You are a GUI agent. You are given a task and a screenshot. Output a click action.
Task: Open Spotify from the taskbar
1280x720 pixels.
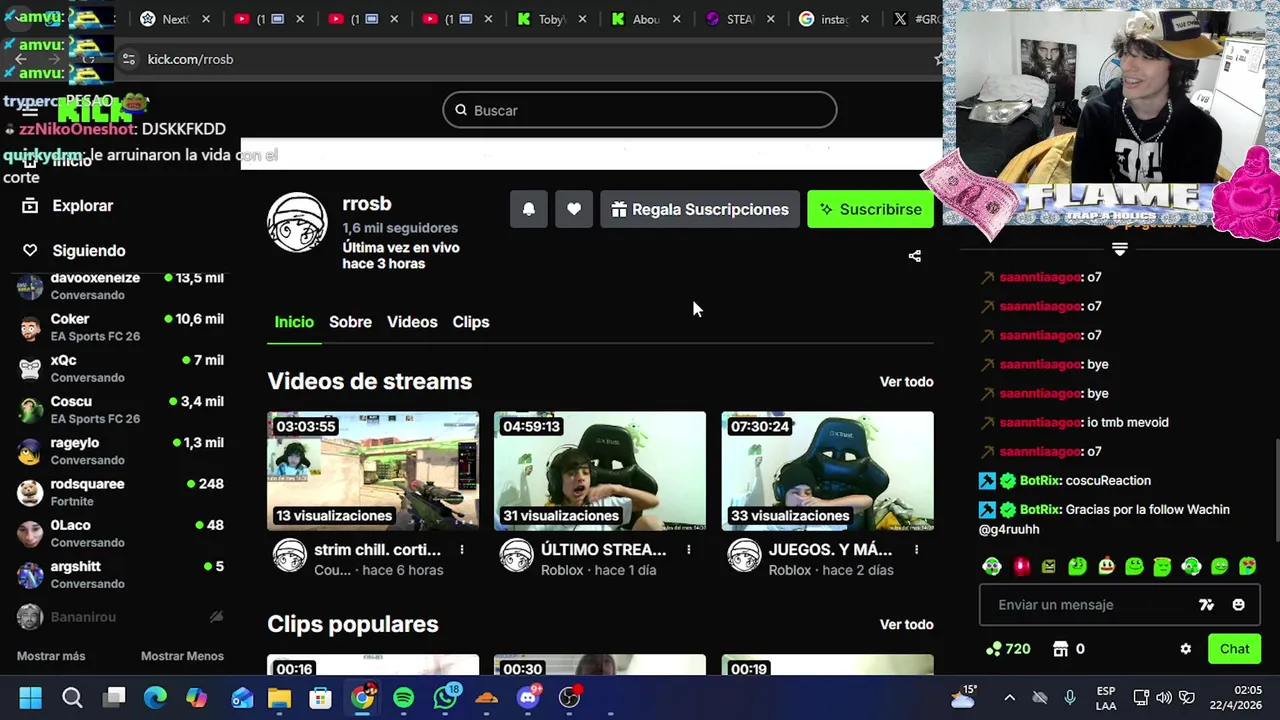point(404,698)
